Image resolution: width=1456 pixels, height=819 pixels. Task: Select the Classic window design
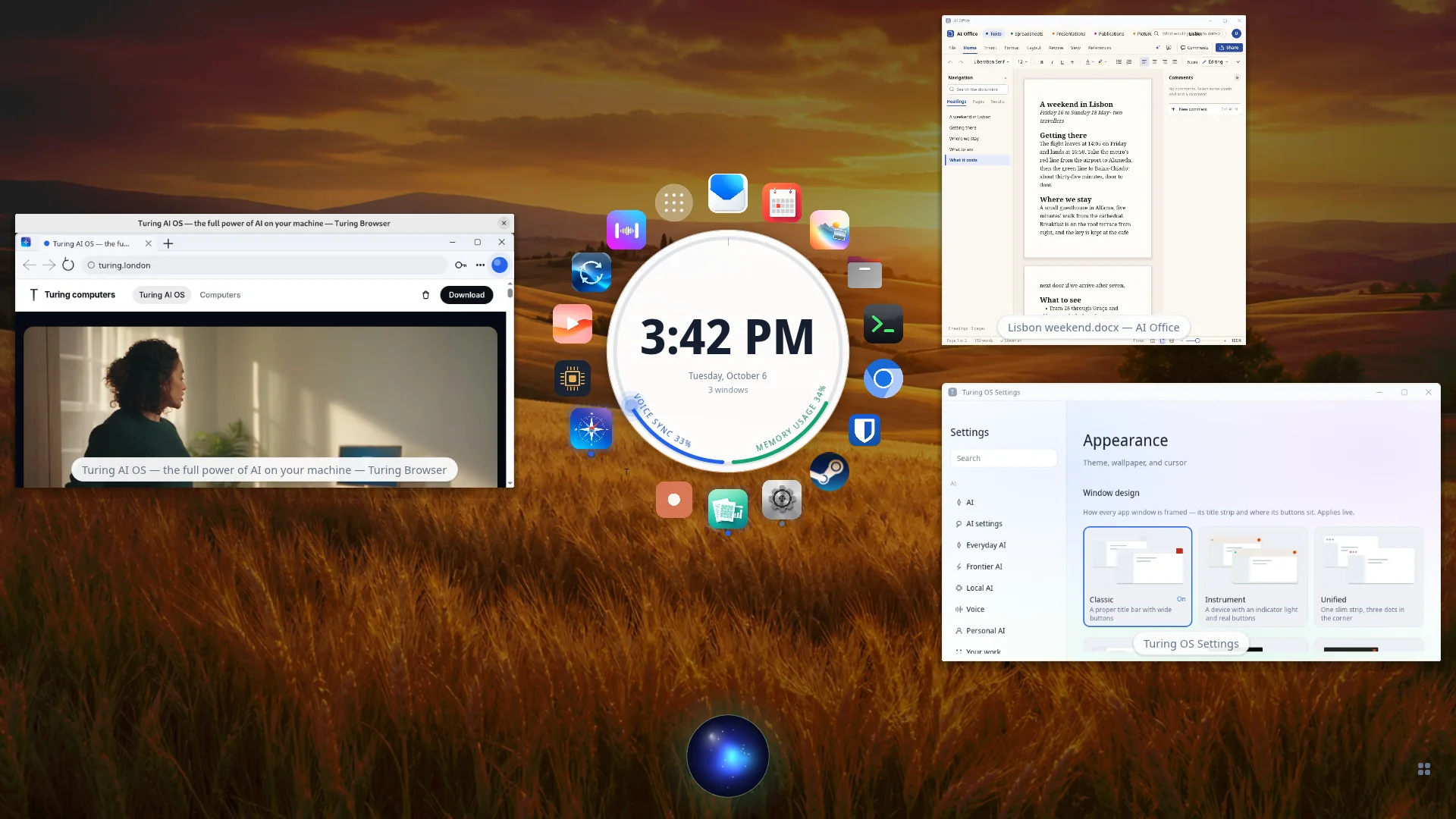click(x=1137, y=576)
